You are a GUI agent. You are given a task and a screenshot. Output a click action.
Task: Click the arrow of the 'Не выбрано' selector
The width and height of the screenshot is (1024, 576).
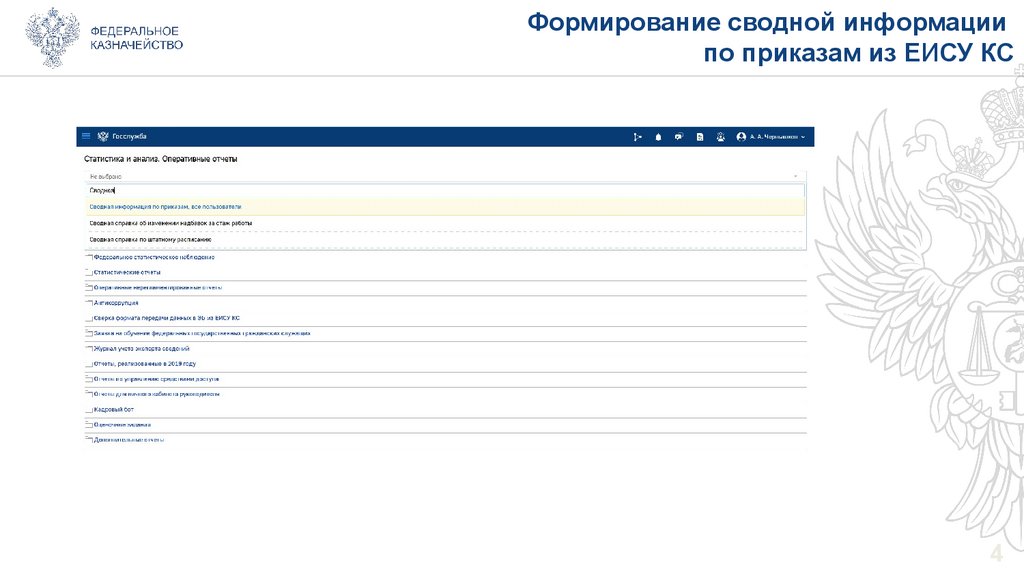click(795, 176)
